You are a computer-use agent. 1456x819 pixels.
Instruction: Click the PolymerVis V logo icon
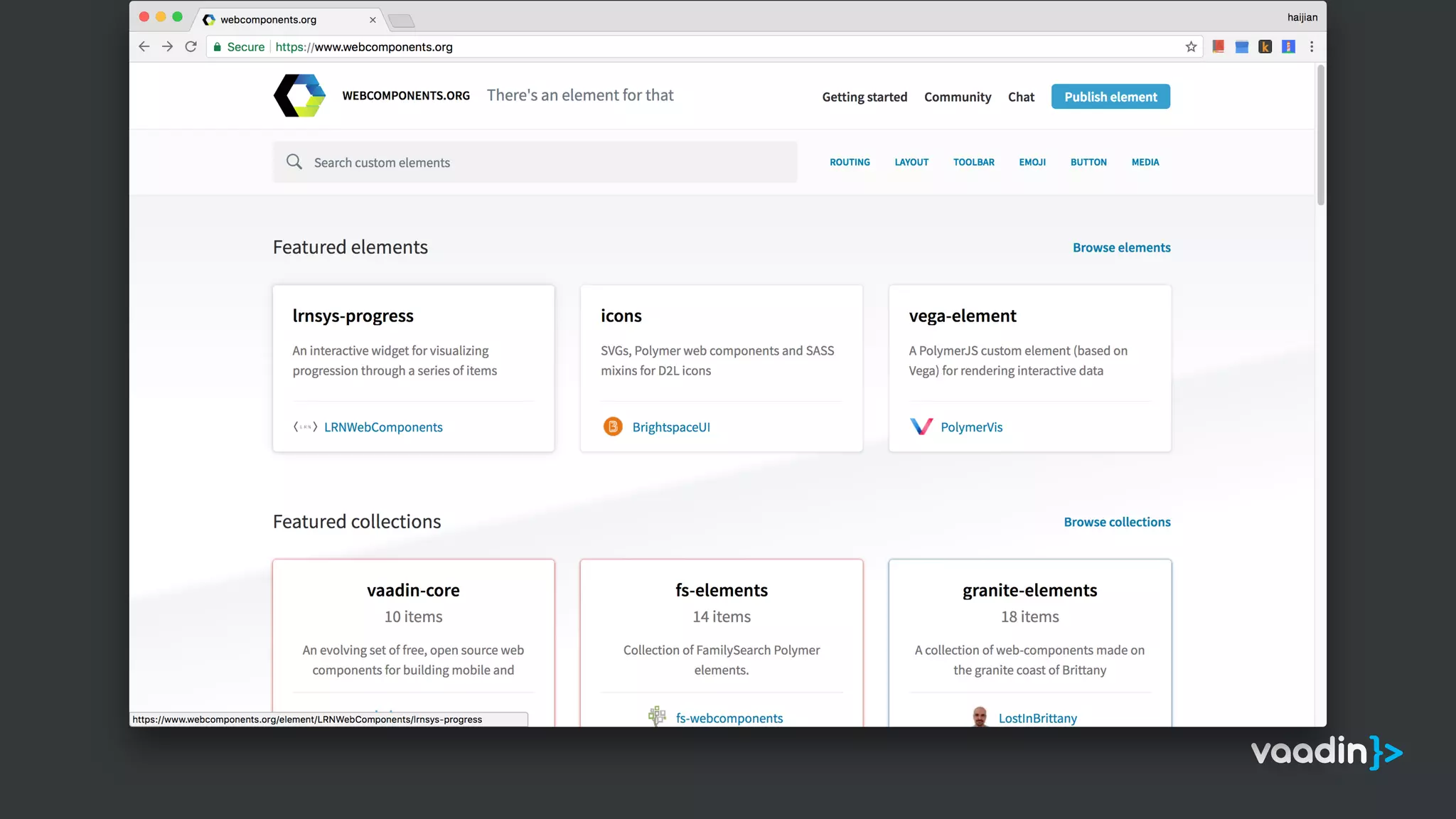(x=921, y=427)
